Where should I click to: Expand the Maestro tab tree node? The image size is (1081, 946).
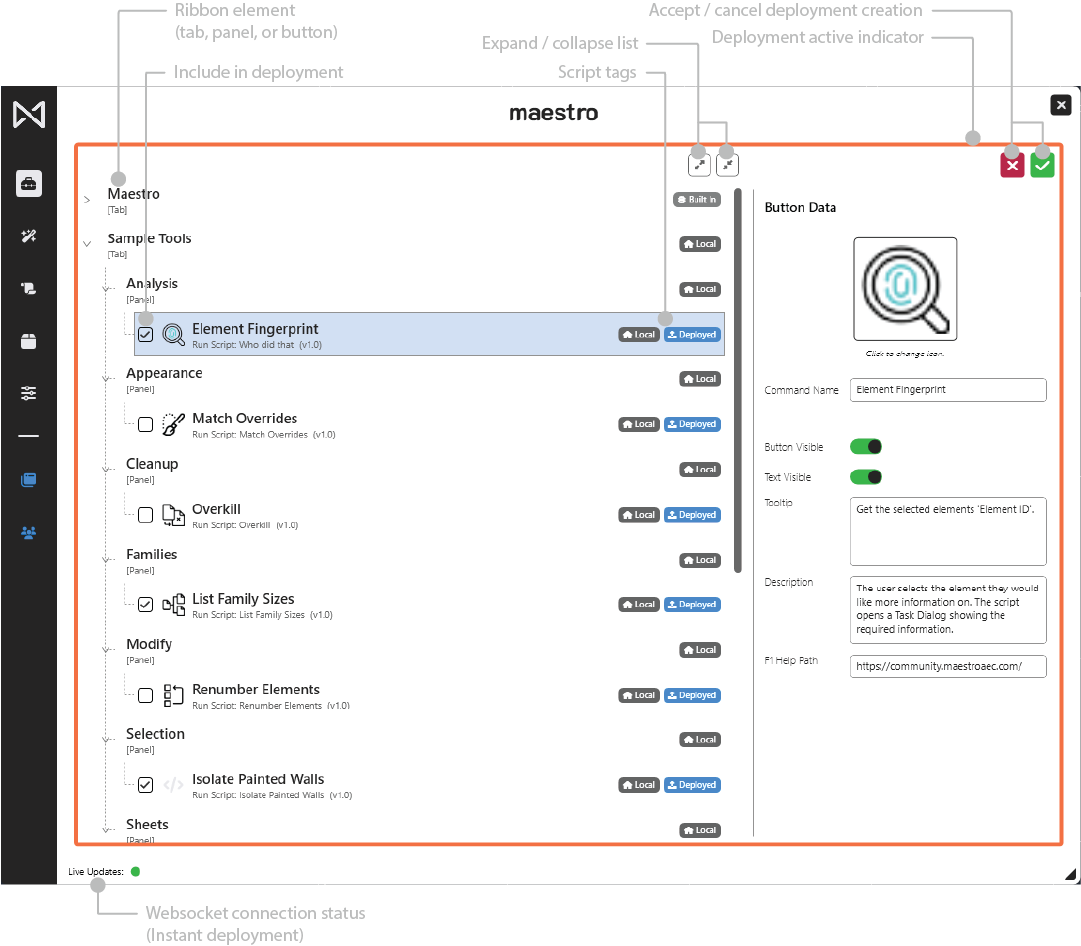pyautogui.click(x=87, y=200)
